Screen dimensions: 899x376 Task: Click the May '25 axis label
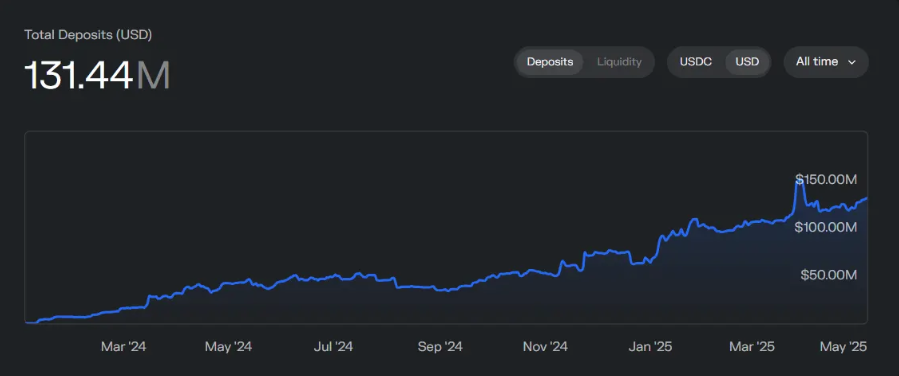coord(843,347)
